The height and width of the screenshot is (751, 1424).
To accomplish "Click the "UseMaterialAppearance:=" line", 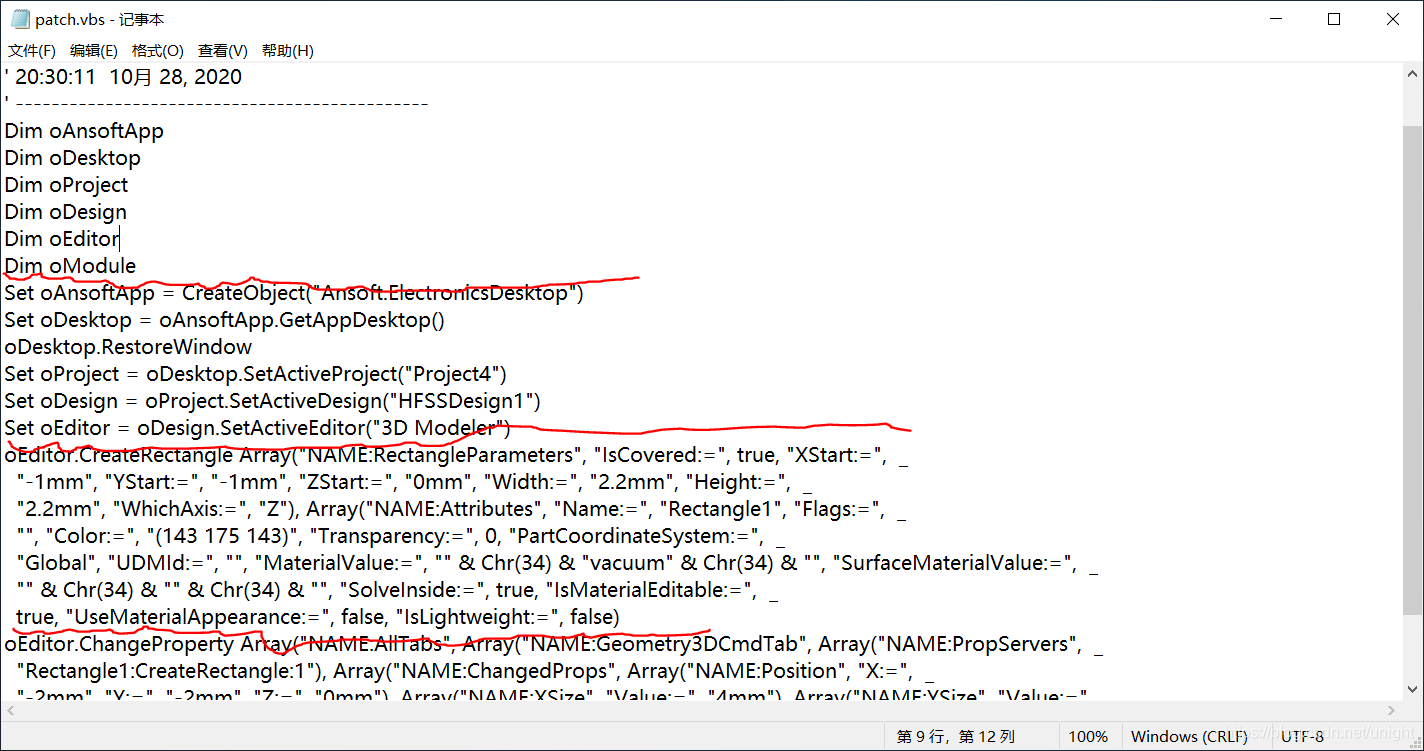I will click(x=318, y=617).
